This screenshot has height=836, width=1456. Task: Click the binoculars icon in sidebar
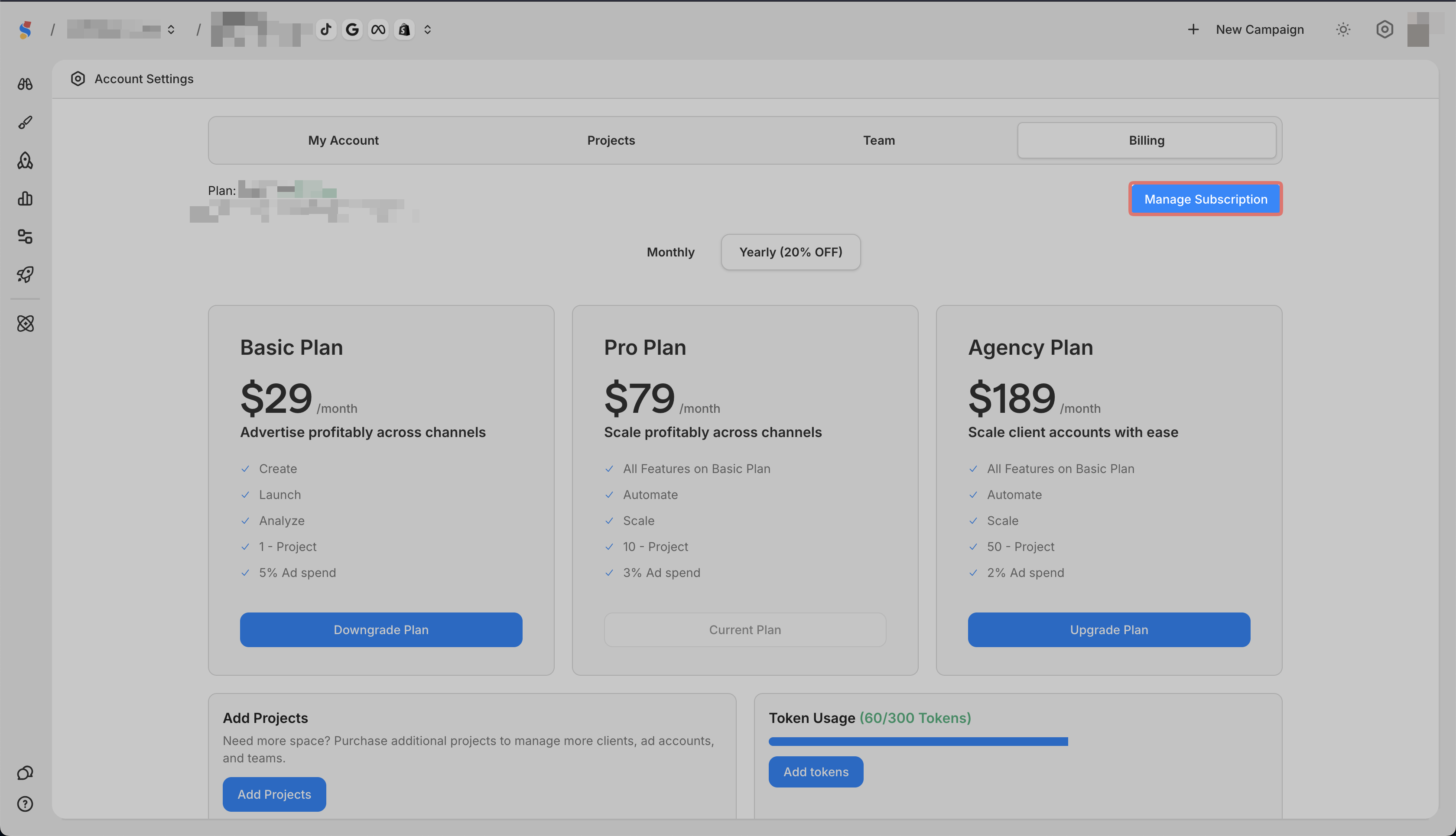point(25,84)
